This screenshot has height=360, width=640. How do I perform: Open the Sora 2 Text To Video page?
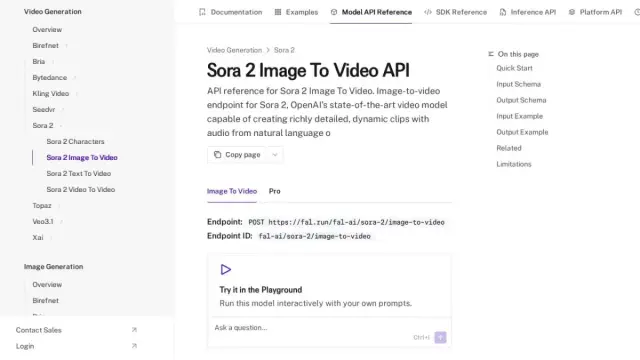point(79,173)
